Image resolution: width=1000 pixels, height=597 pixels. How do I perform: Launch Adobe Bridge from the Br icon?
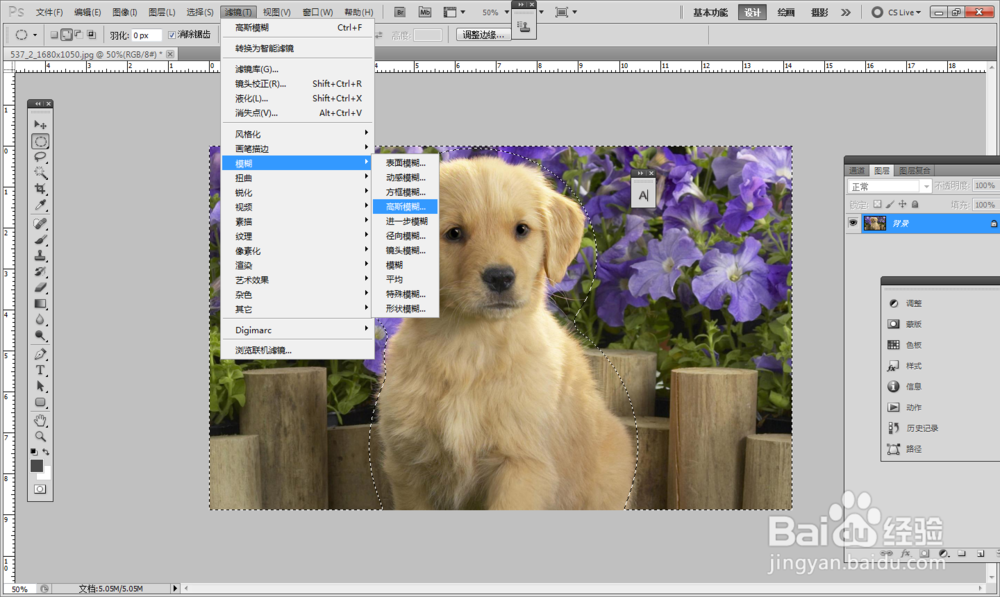(x=400, y=12)
